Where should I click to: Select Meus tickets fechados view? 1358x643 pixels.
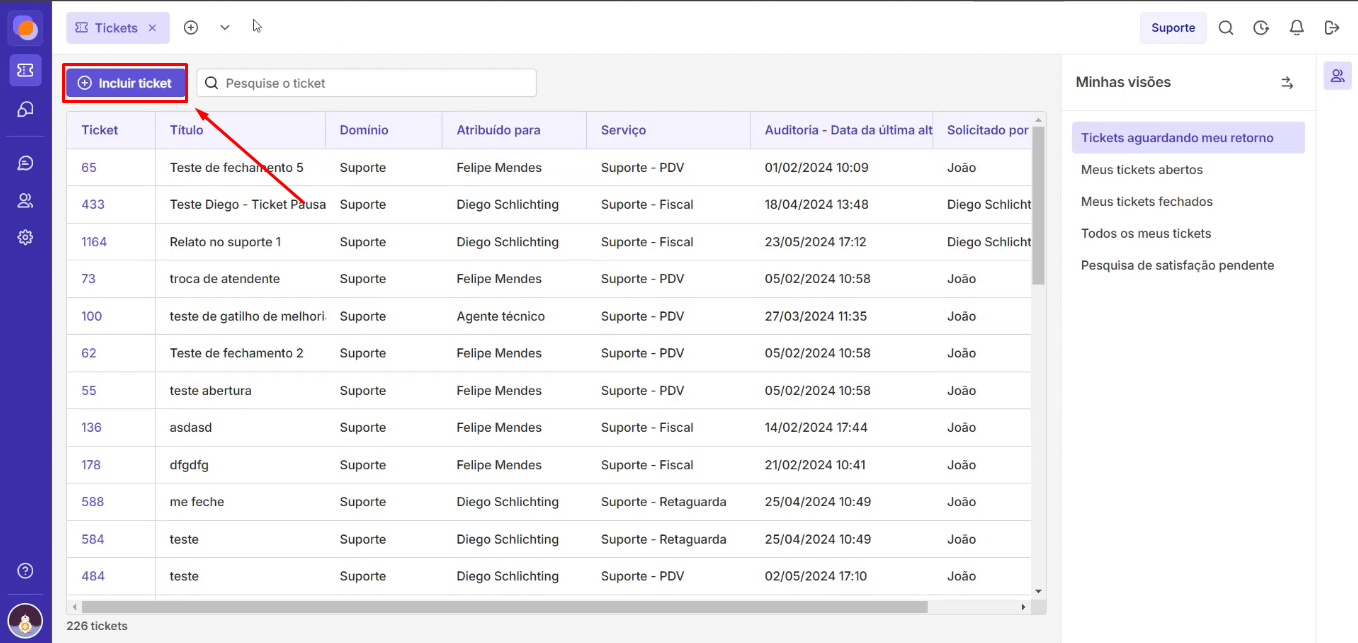tap(1147, 202)
